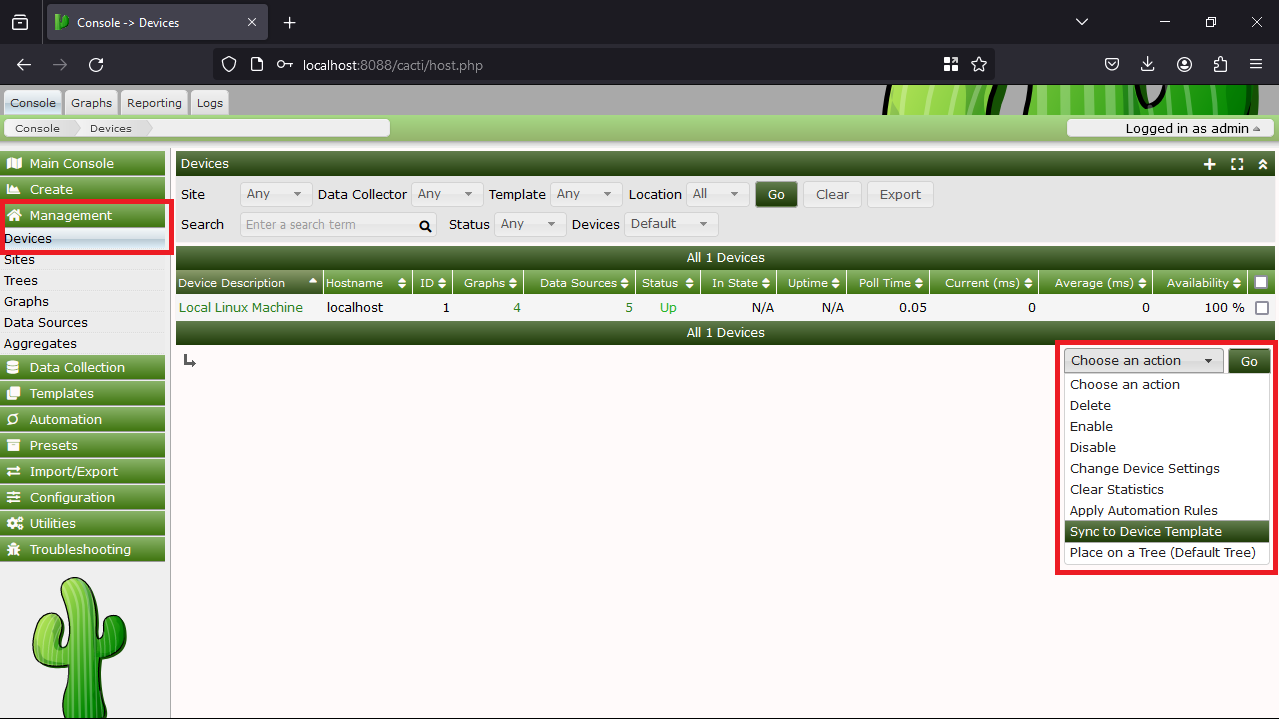Screen dimensions: 1279x719
Task: Open Firefox hamburger application menu
Action: tap(1256, 64)
